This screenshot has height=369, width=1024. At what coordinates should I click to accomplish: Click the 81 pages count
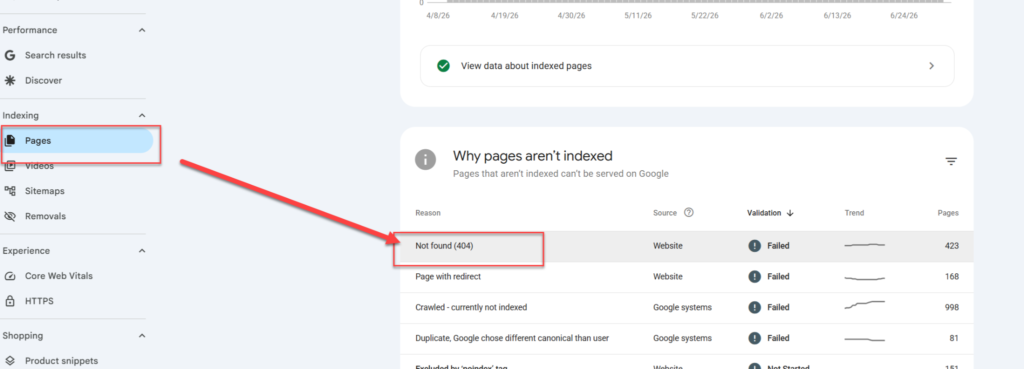(x=954, y=338)
